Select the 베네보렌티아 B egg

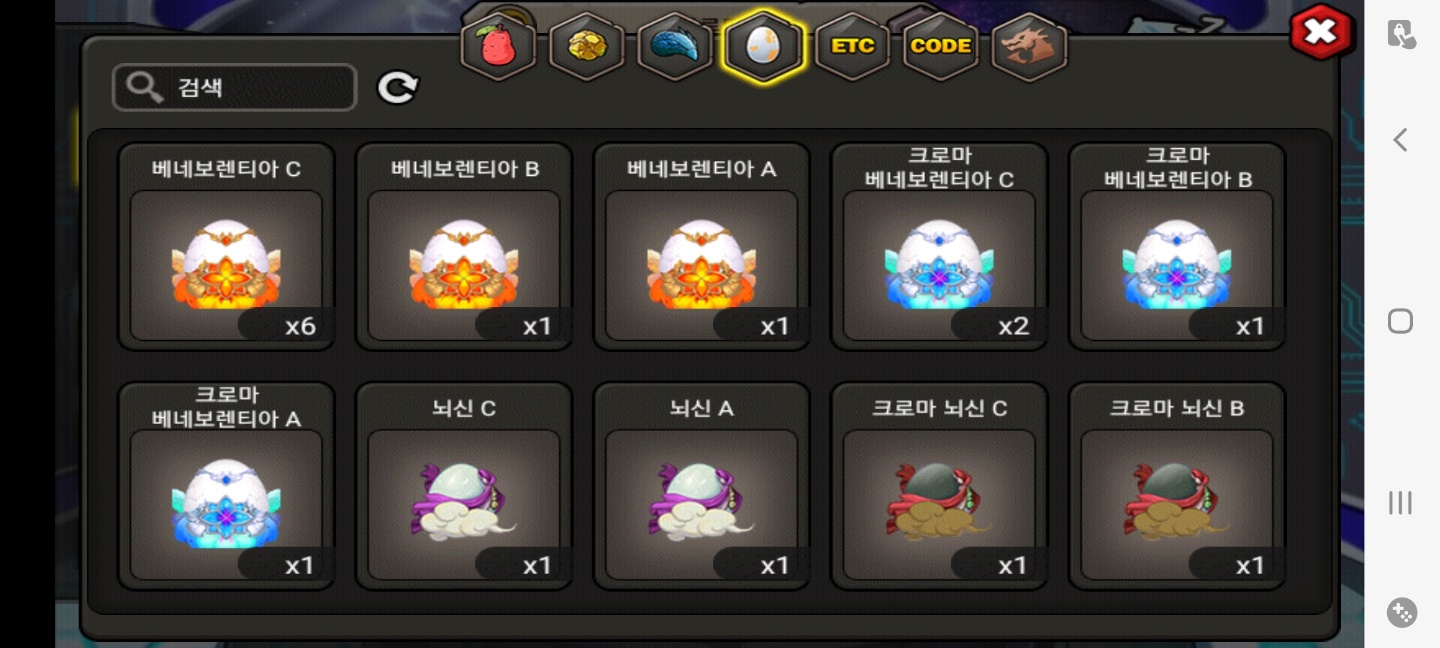pyautogui.click(x=464, y=247)
